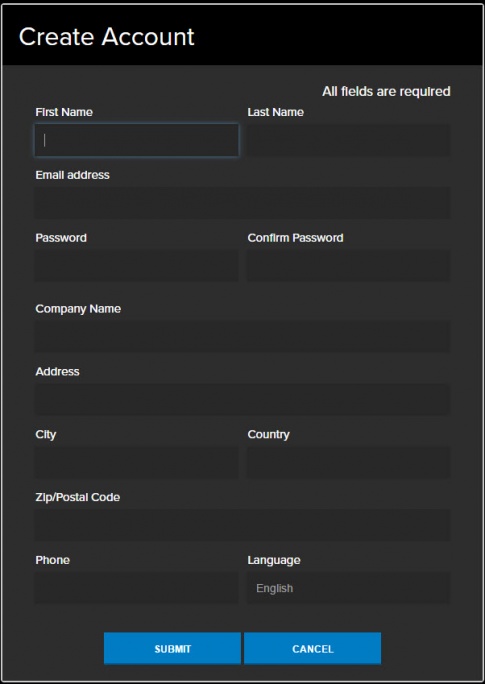Click the 'Language' field label
Screen dimensions: 485x684
click(274, 560)
